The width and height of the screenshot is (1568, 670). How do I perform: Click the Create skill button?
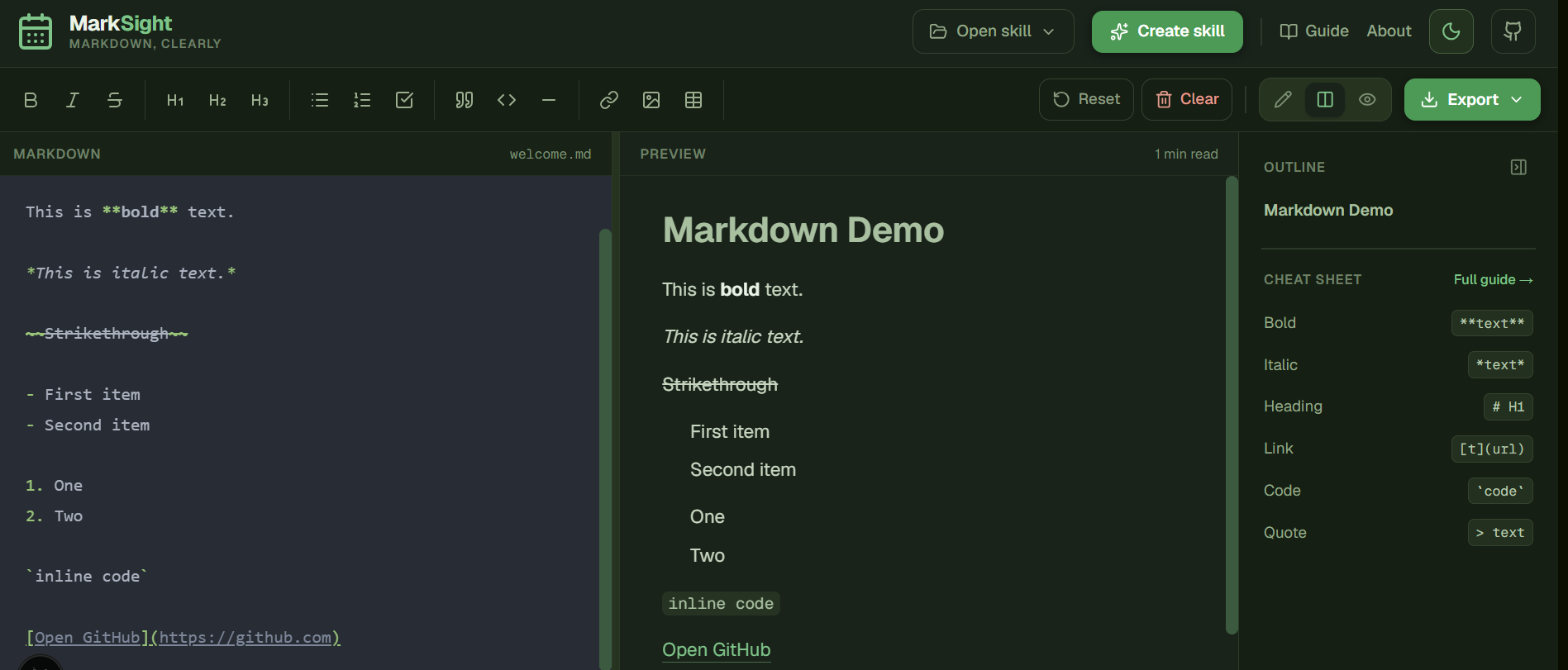(1167, 31)
